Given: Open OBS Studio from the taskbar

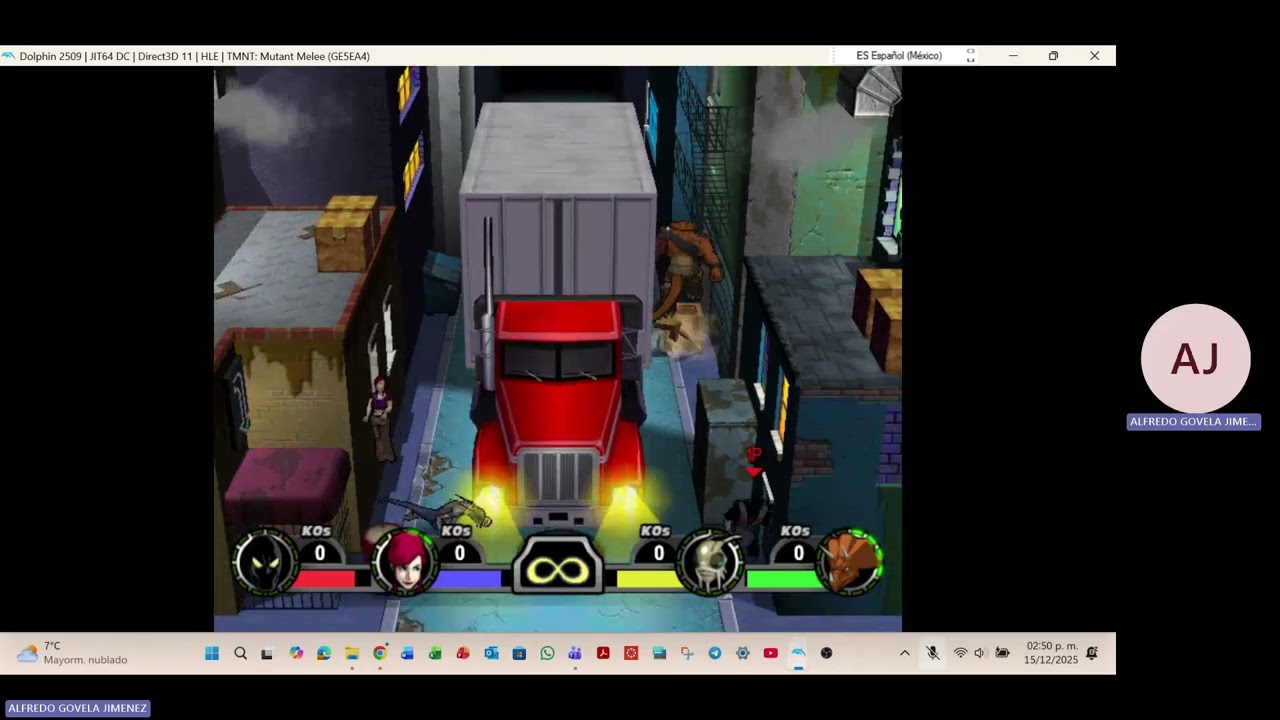Looking at the screenshot, I should (826, 653).
